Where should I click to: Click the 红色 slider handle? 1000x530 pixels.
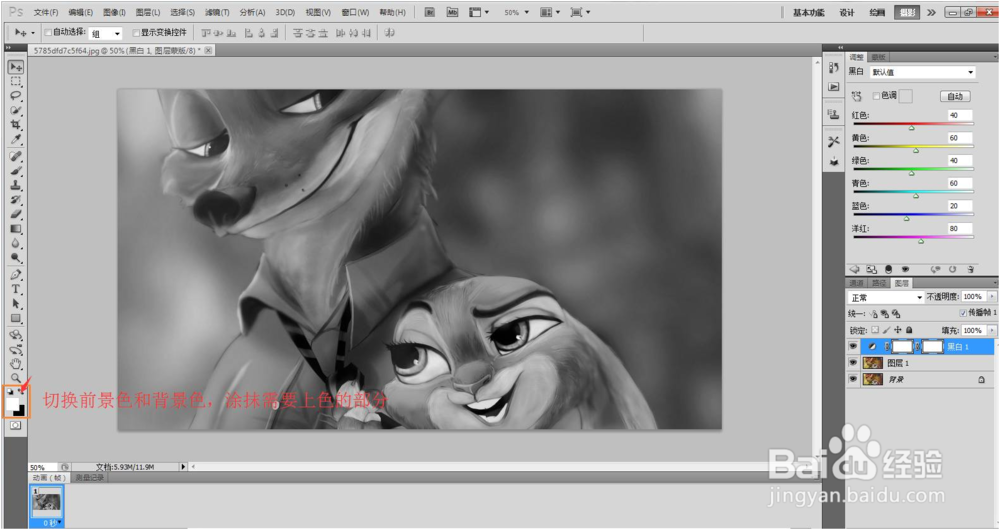point(911,128)
